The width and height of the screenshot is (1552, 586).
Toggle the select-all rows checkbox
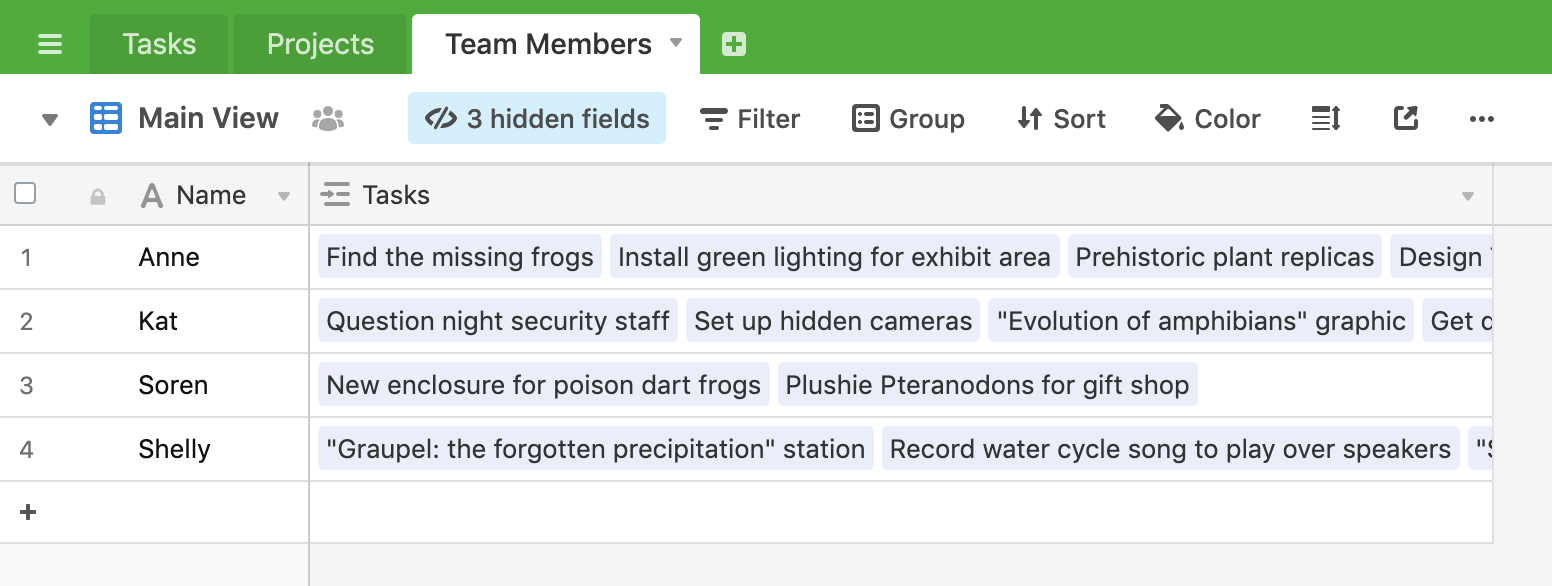point(25,193)
